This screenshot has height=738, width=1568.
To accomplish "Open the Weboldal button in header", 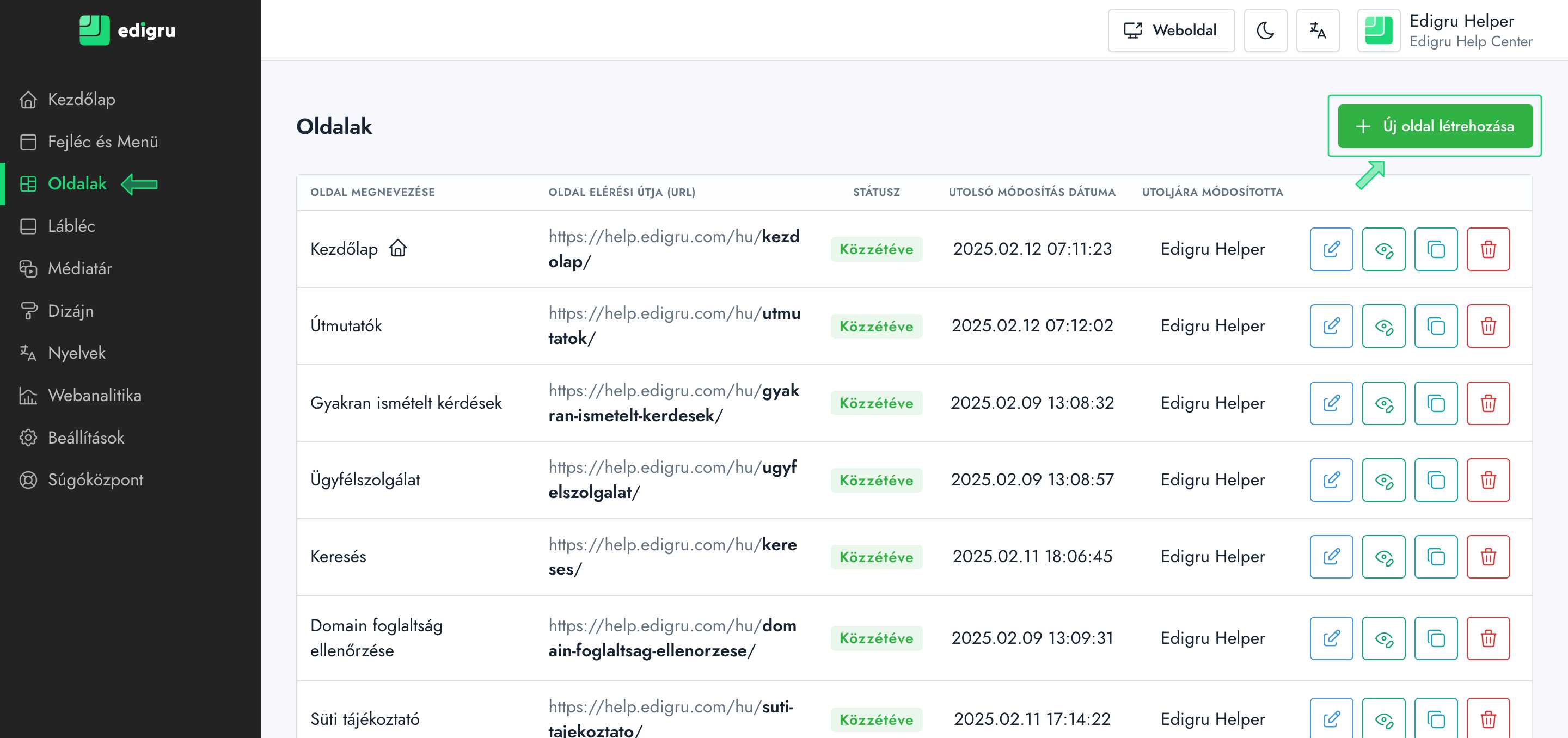I will tap(1171, 30).
